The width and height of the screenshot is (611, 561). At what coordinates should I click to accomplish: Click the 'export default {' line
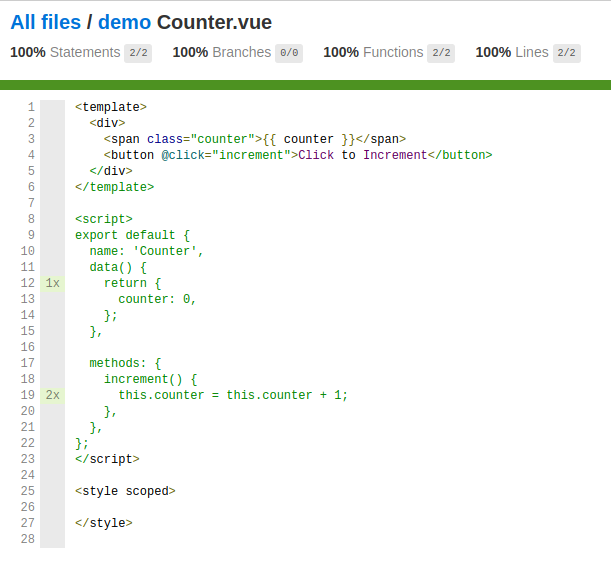coord(132,235)
